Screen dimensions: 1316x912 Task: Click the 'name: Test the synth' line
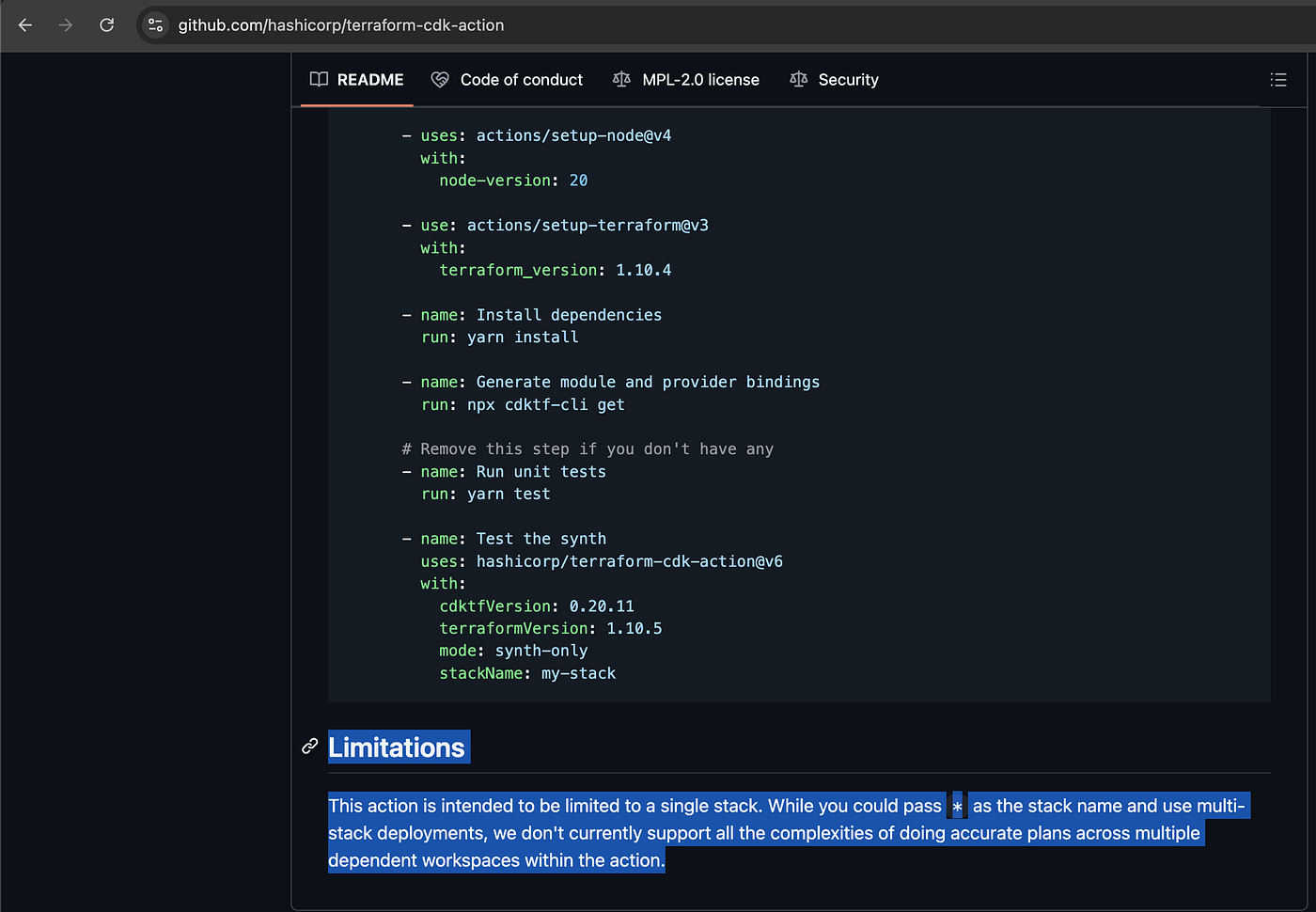(x=504, y=539)
